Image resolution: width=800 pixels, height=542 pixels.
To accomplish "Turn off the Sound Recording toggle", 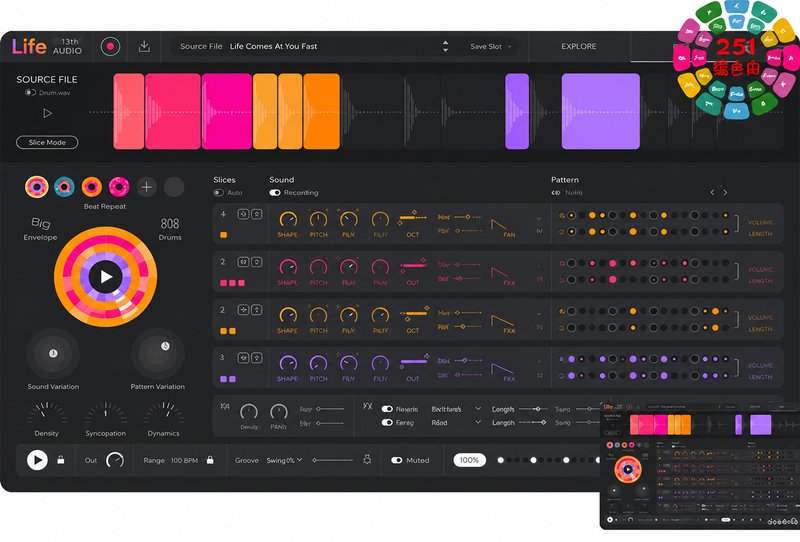I will point(275,192).
